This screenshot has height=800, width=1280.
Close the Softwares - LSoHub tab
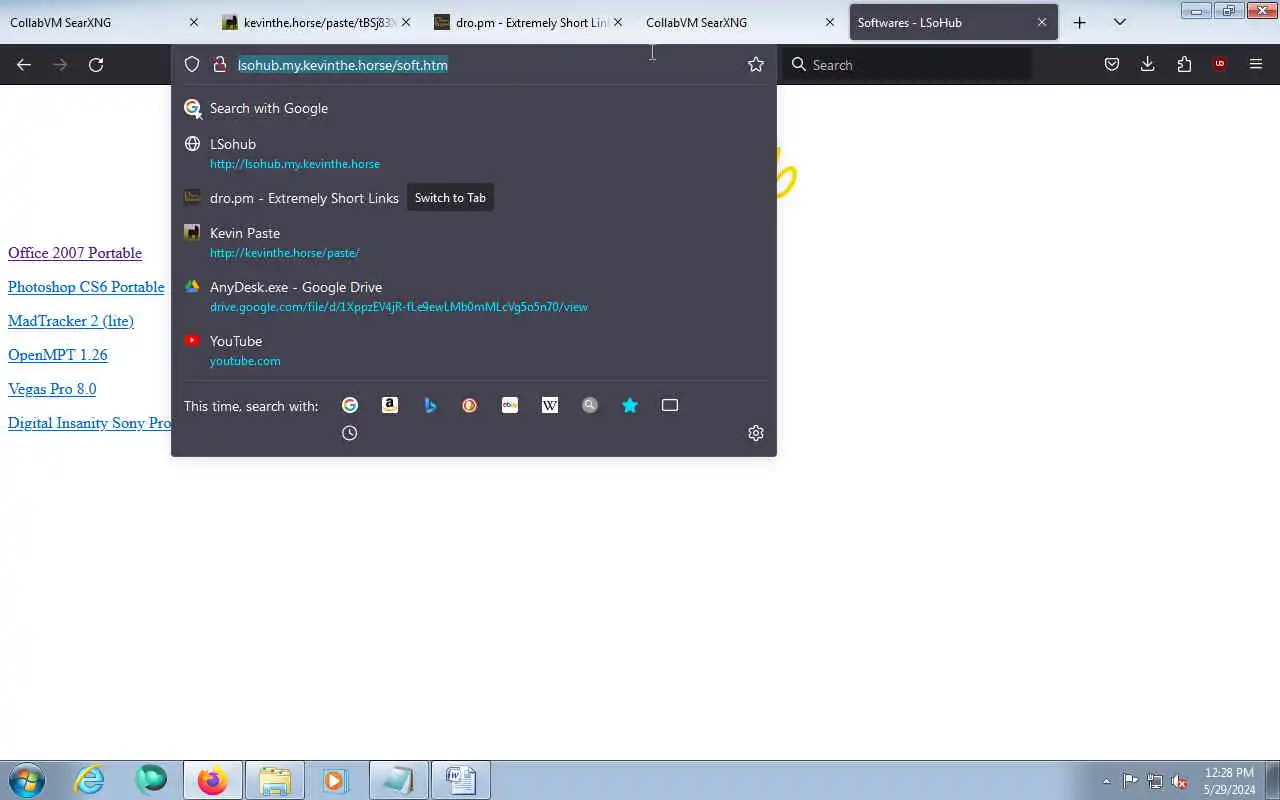click(x=1042, y=22)
